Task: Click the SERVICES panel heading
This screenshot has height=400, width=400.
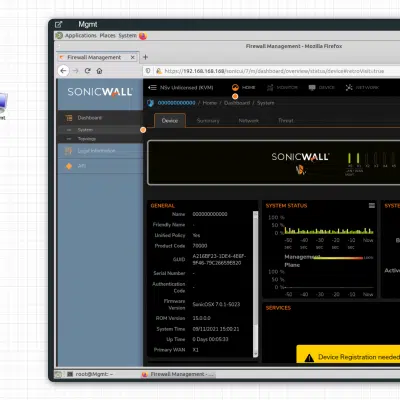Action: pyautogui.click(x=278, y=308)
